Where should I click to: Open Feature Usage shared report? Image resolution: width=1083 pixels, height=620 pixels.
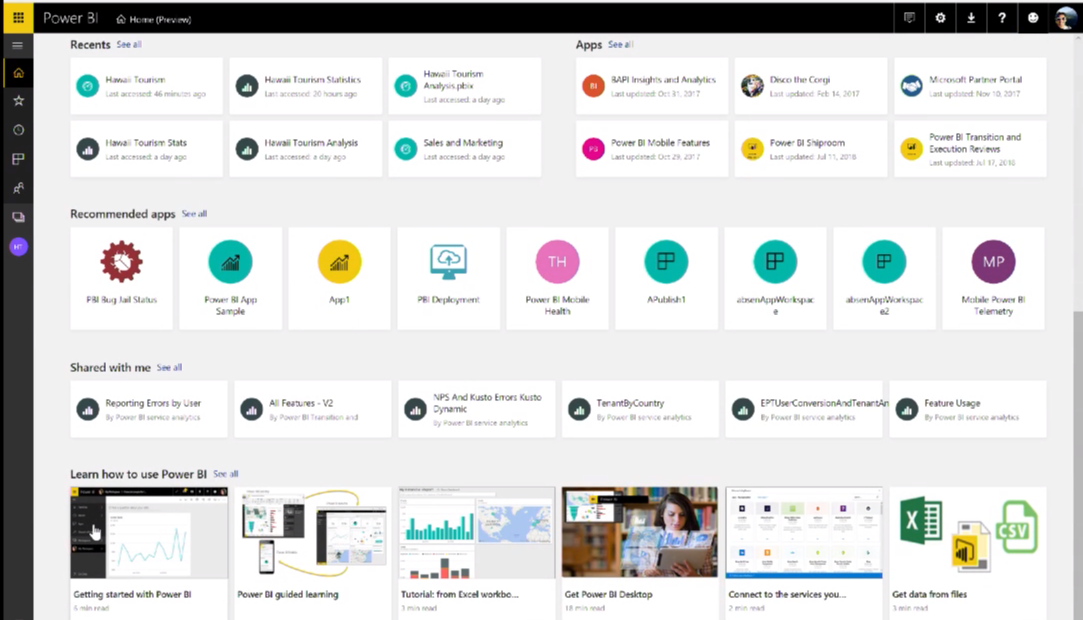(x=968, y=409)
